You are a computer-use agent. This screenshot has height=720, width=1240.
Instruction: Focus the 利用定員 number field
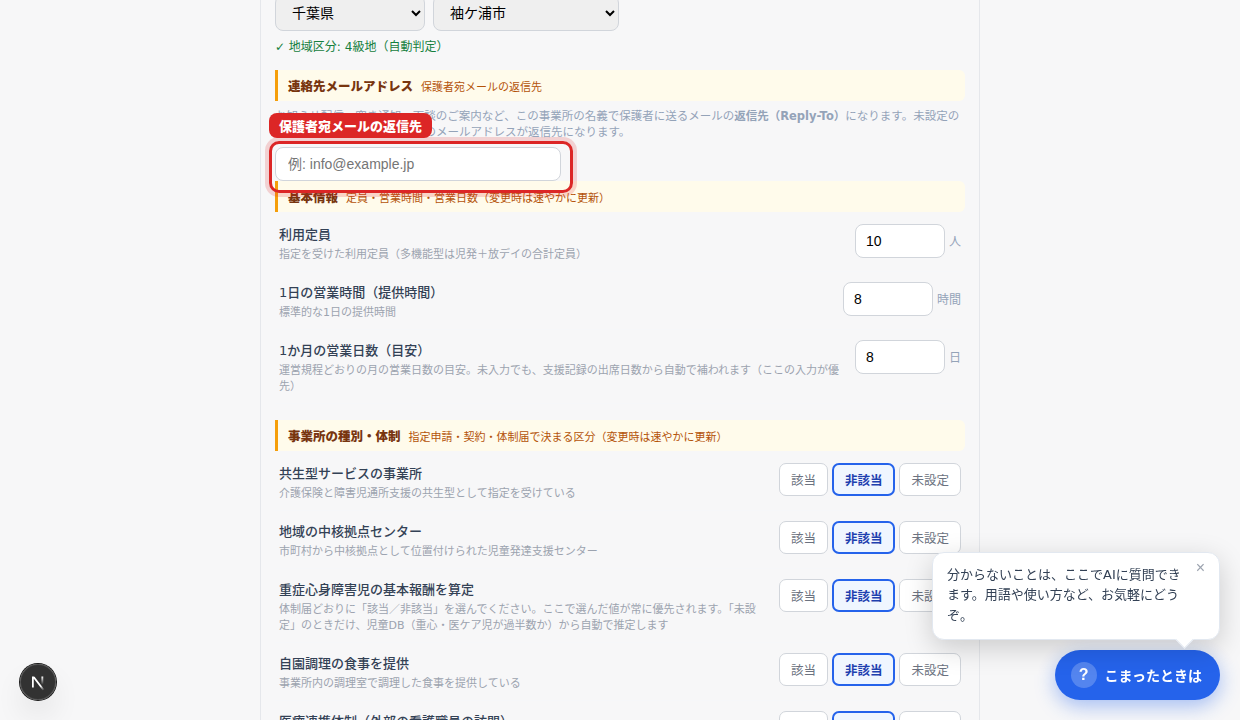pos(900,241)
